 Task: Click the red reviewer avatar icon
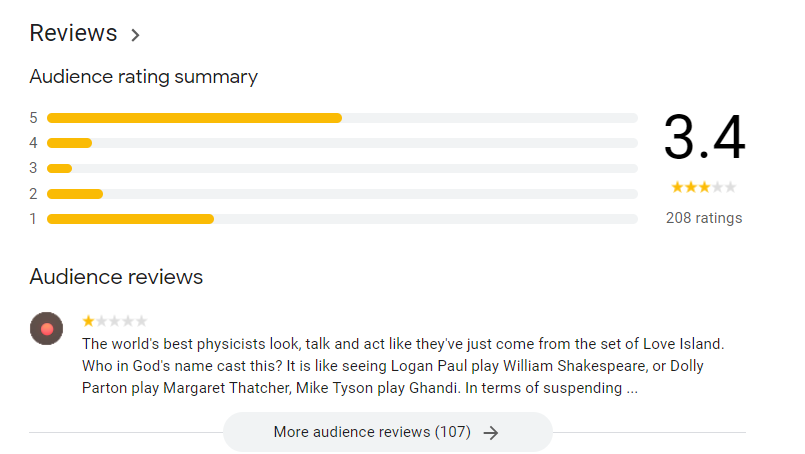[x=46, y=328]
